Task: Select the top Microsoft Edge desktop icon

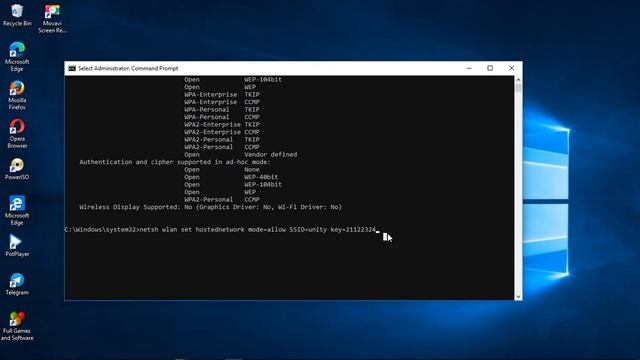Action: [x=17, y=57]
